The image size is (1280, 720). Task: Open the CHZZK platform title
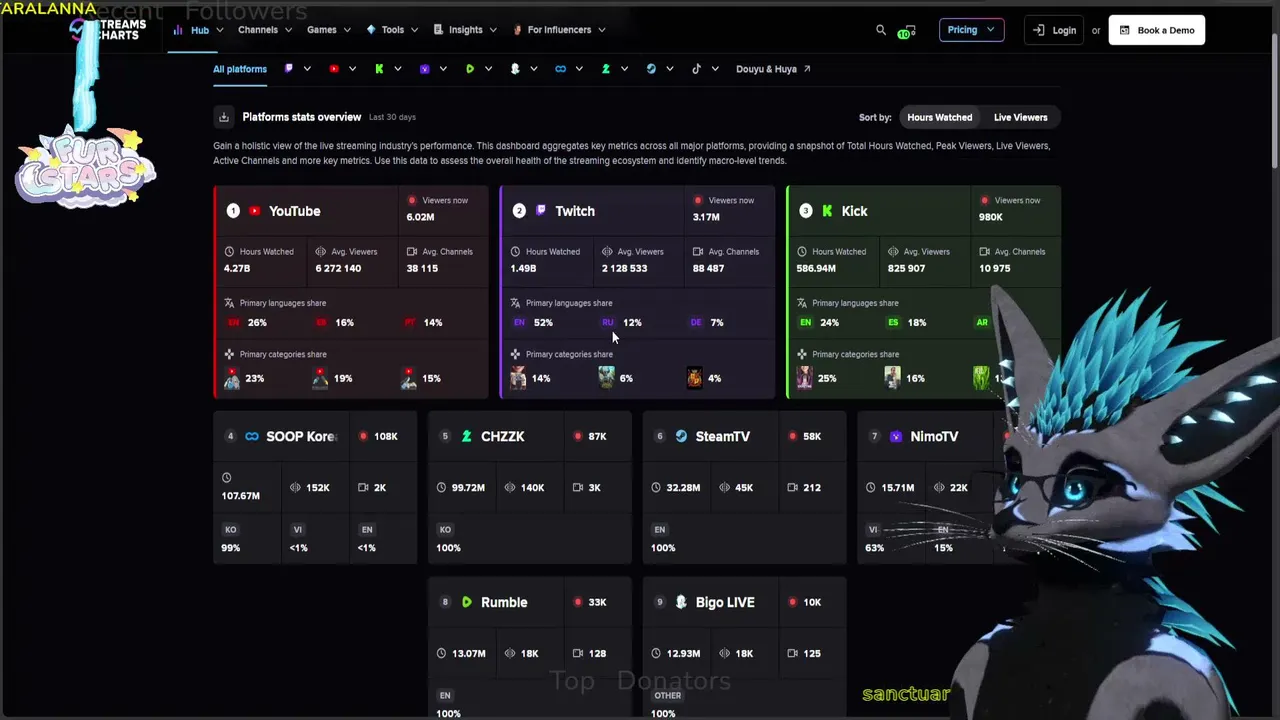[503, 436]
